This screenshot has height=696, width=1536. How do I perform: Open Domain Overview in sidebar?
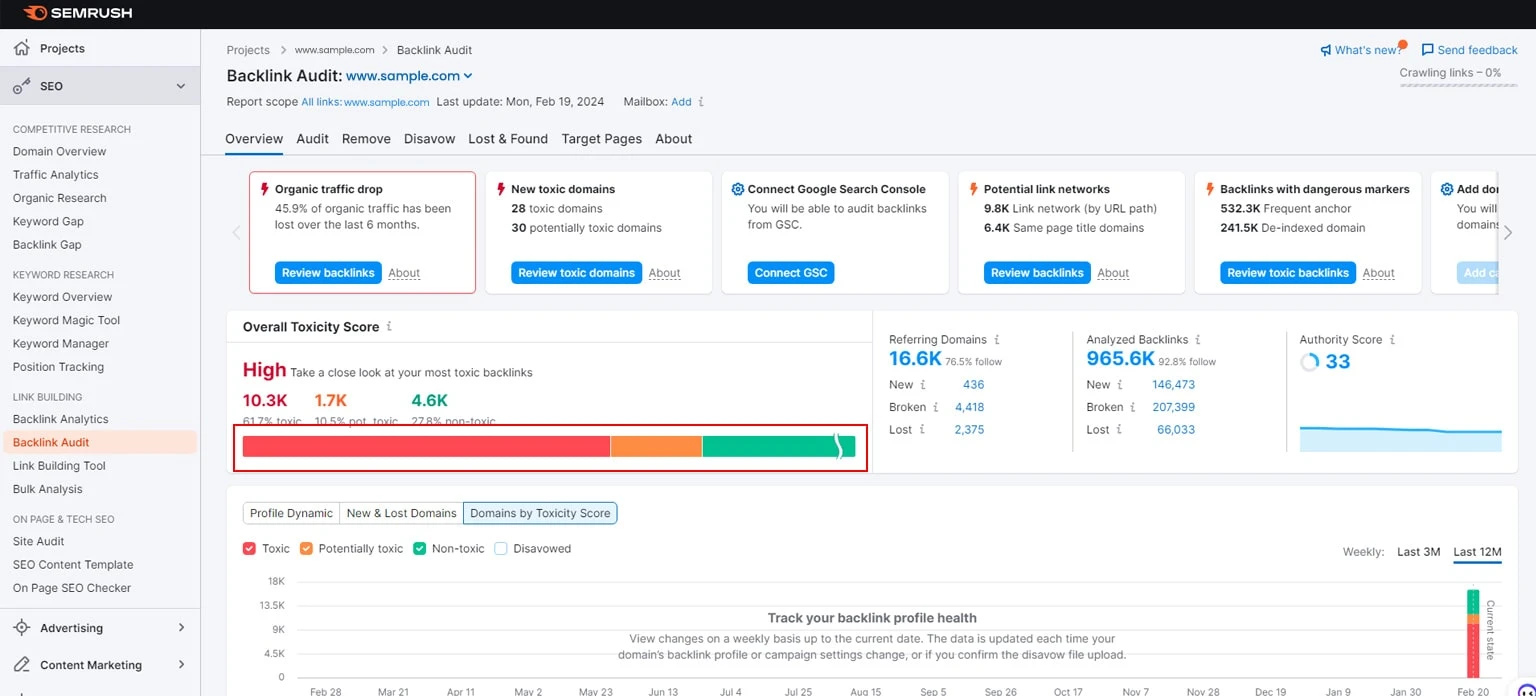(60, 152)
